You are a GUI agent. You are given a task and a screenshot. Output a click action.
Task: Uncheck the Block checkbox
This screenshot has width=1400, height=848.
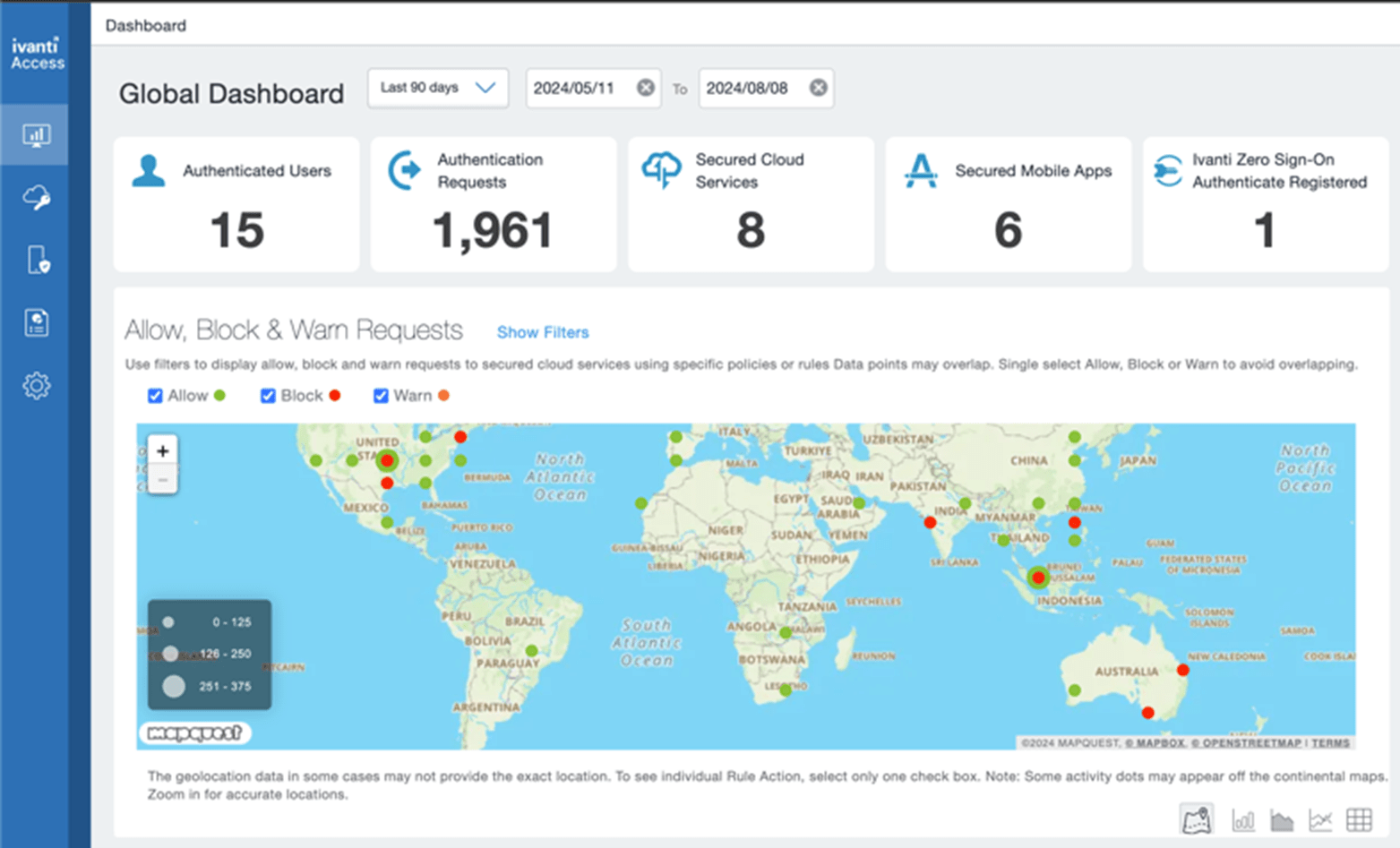pyautogui.click(x=268, y=396)
